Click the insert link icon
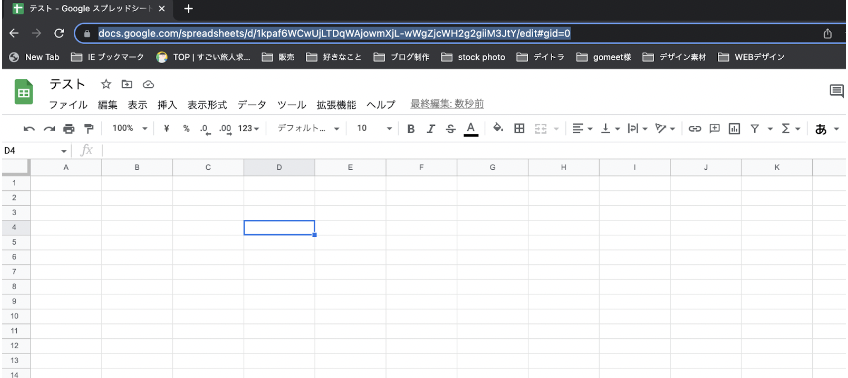The height and width of the screenshot is (378, 848). pos(694,129)
